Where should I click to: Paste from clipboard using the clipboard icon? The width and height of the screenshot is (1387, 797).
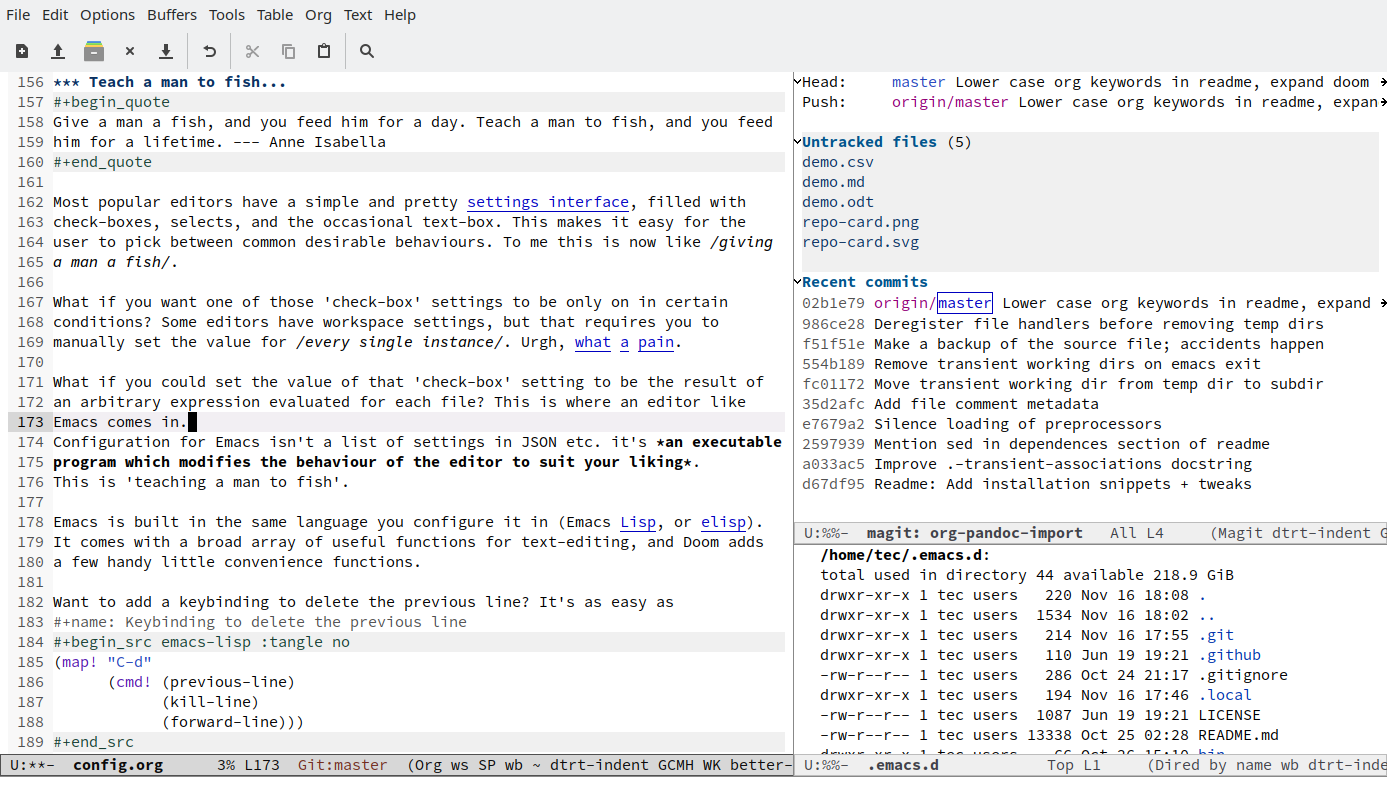(x=323, y=50)
